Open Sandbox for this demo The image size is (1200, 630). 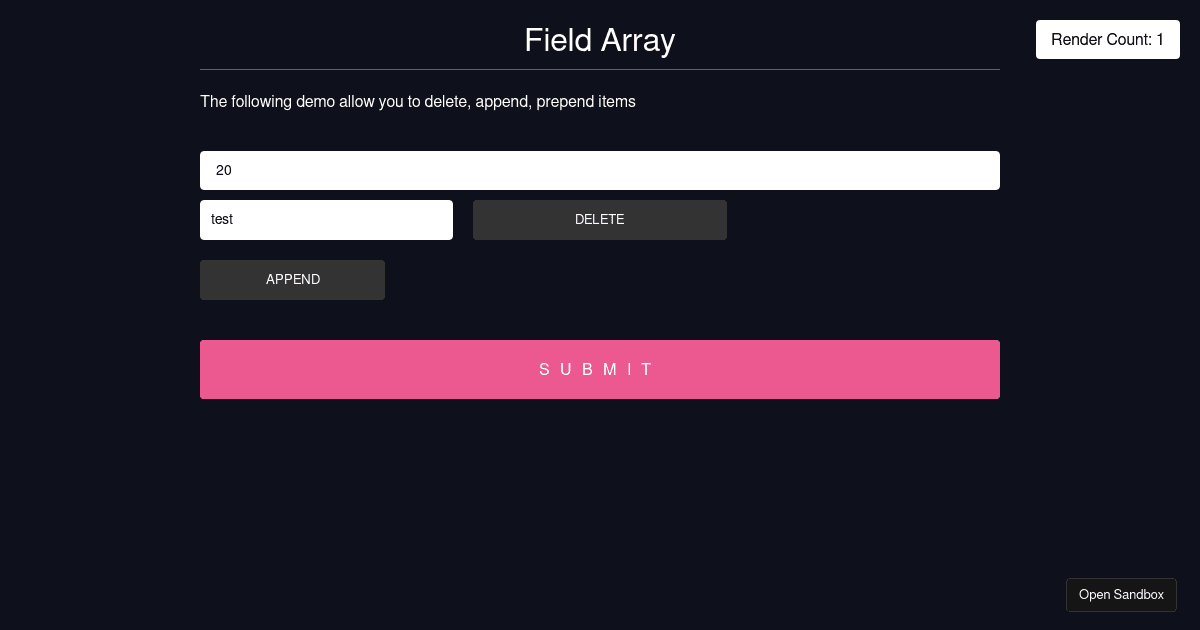[1121, 595]
